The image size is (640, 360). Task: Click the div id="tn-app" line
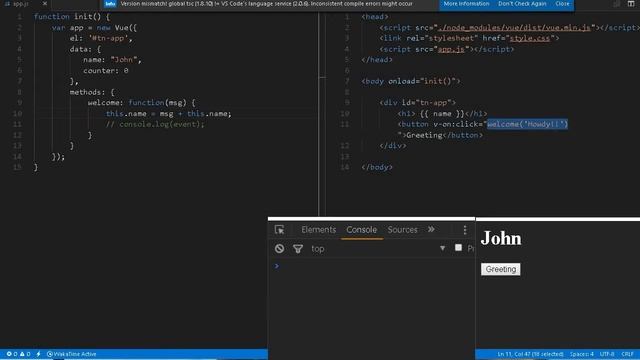pyautogui.click(x=418, y=102)
